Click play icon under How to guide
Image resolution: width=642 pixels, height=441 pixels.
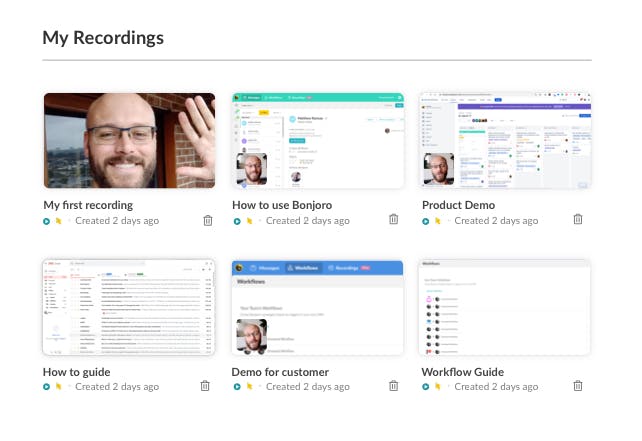46,387
